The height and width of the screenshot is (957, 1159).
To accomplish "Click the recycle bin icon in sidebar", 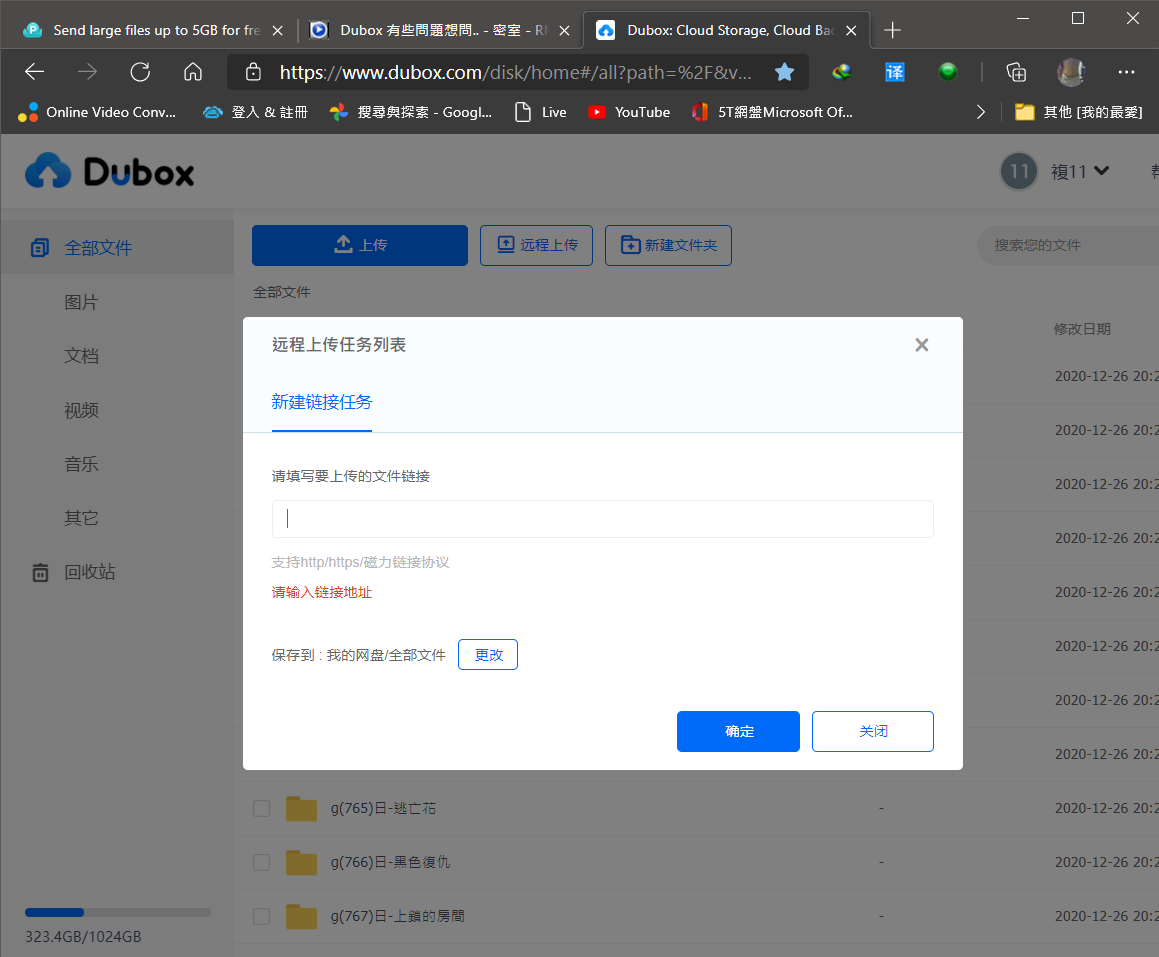I will coord(40,572).
